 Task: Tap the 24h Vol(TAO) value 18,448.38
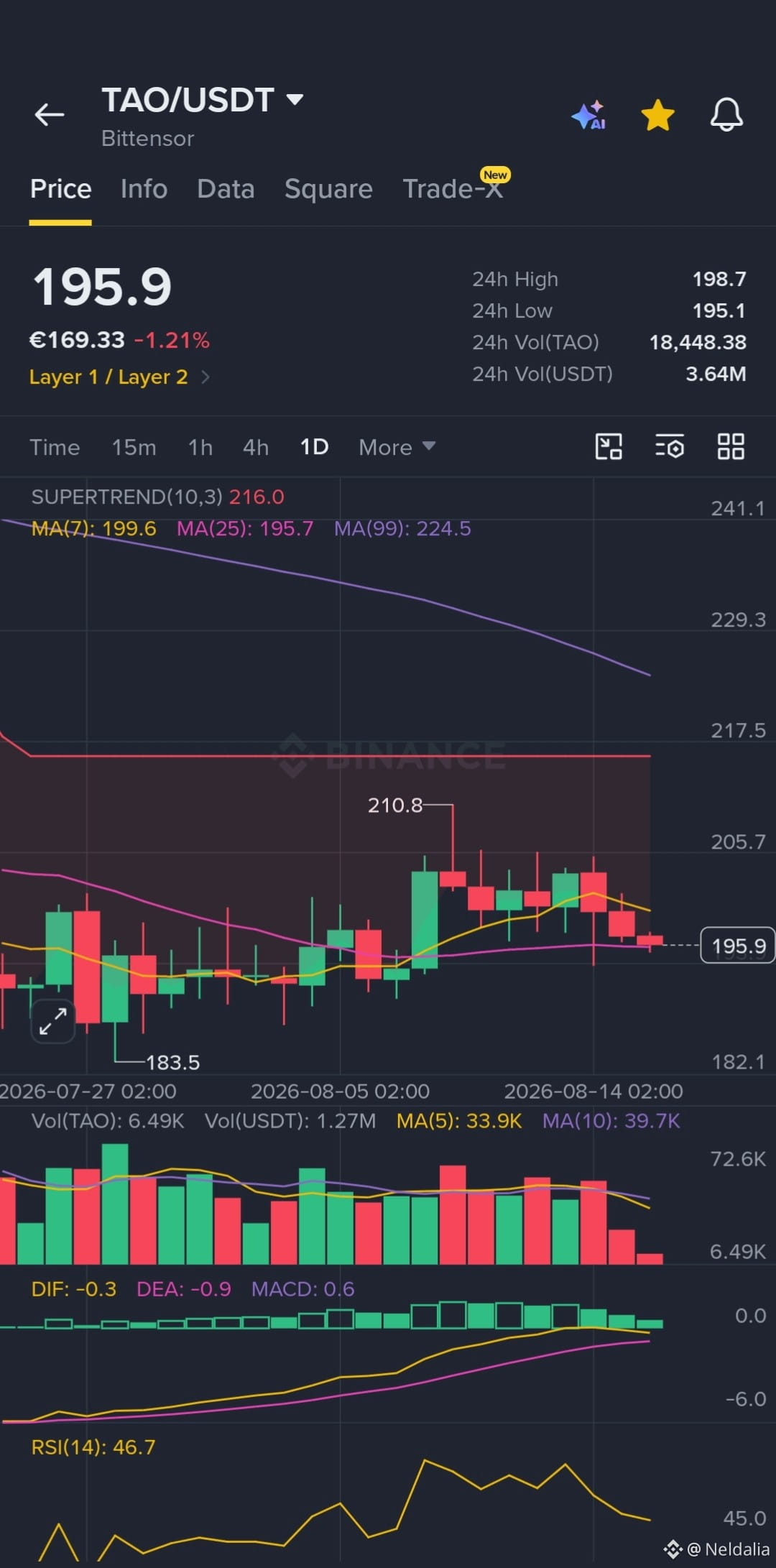(698, 342)
